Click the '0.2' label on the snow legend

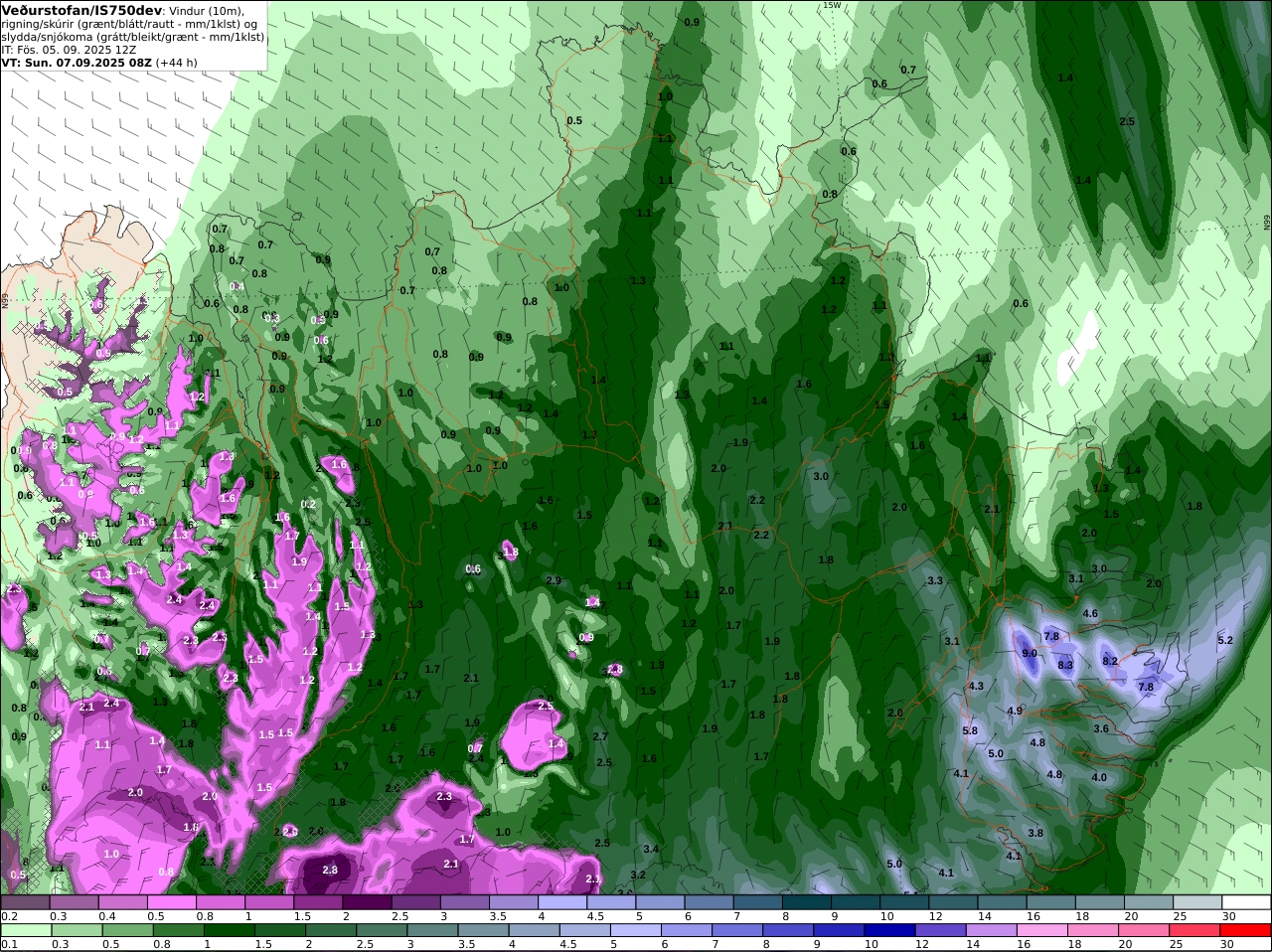(x=9, y=916)
